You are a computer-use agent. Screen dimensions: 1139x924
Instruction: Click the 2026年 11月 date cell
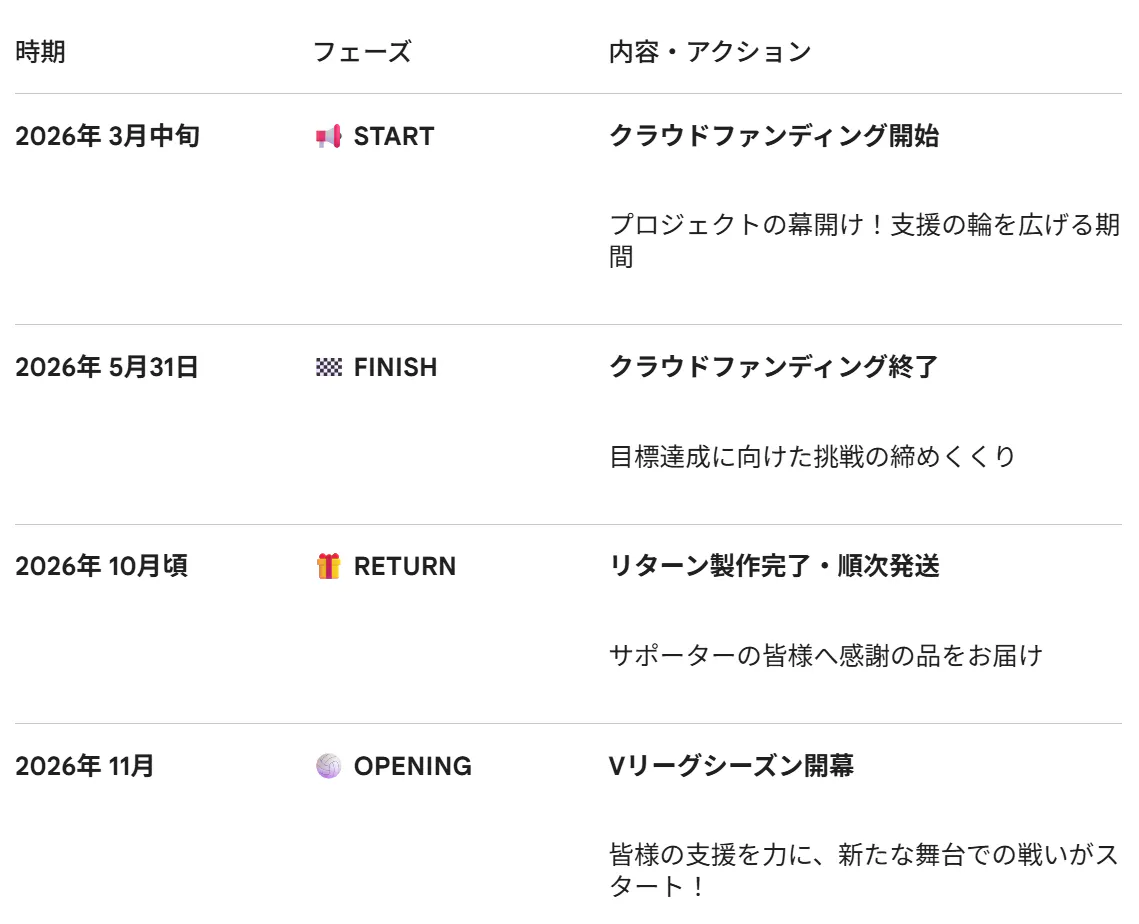85,766
